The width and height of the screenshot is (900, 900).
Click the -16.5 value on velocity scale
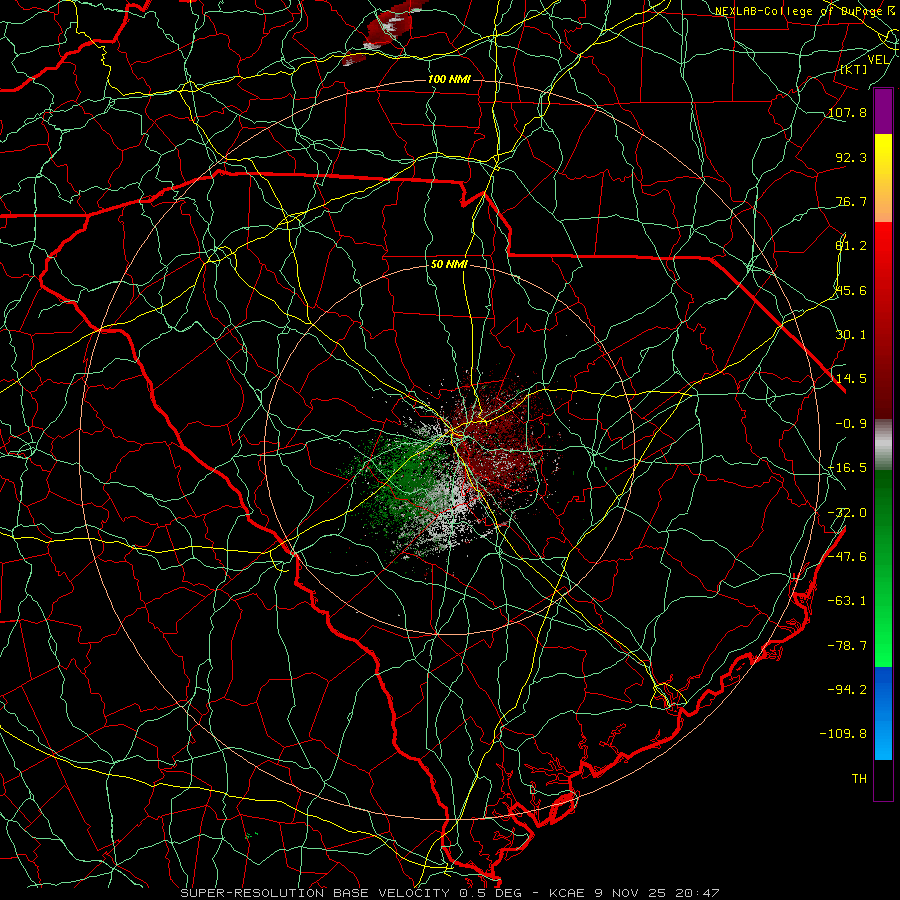click(x=847, y=468)
